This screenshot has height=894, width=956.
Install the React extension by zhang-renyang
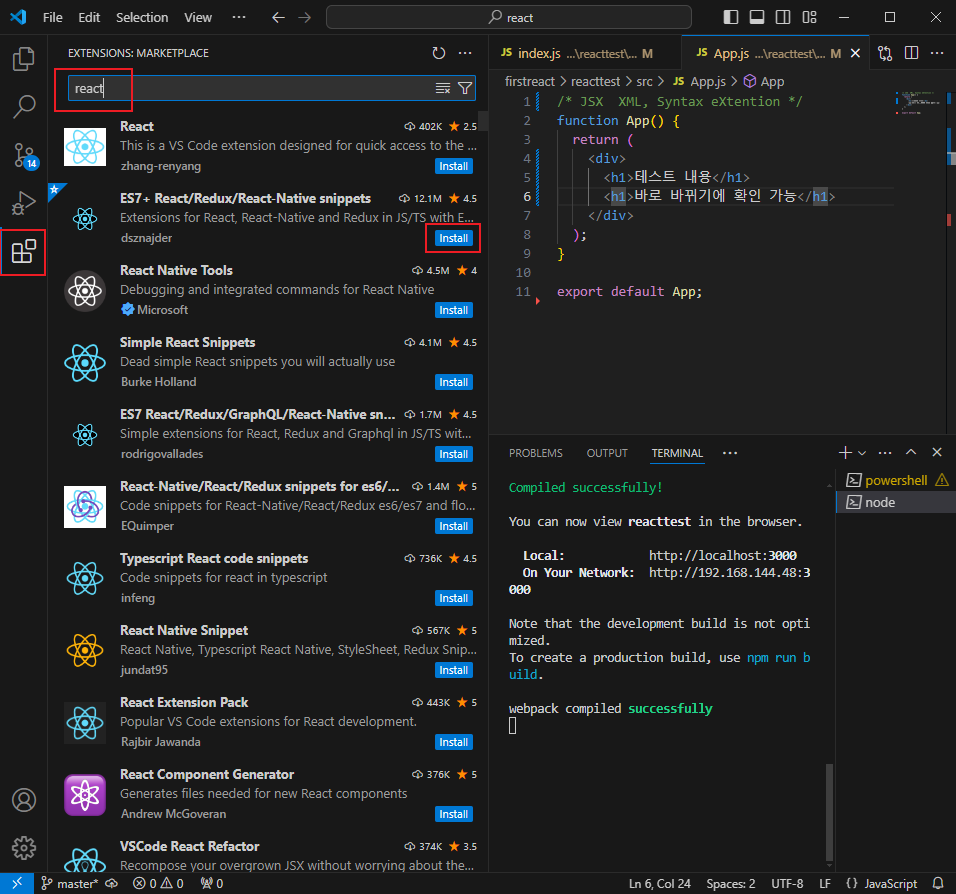coord(454,166)
